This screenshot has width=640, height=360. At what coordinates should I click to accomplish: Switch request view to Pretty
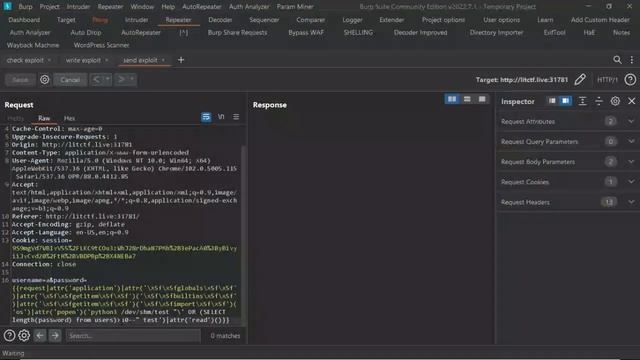[16, 118]
